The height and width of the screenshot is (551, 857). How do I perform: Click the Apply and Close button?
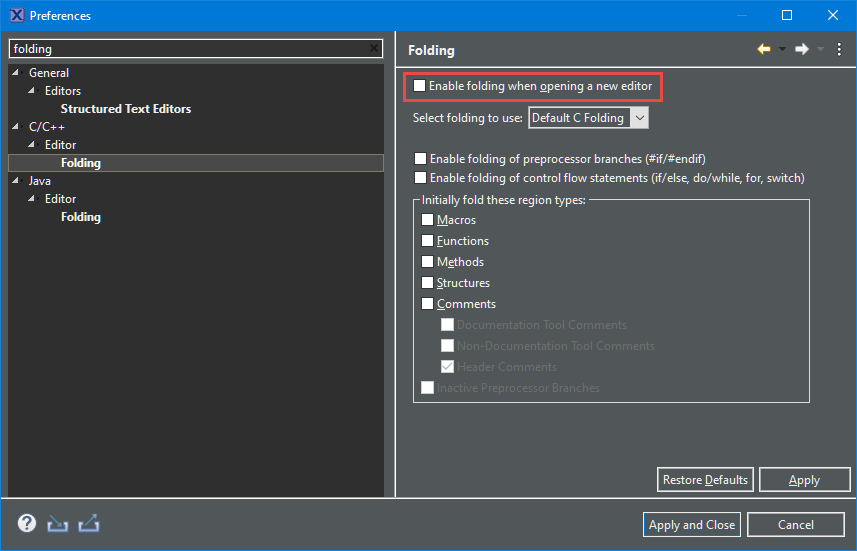click(692, 525)
